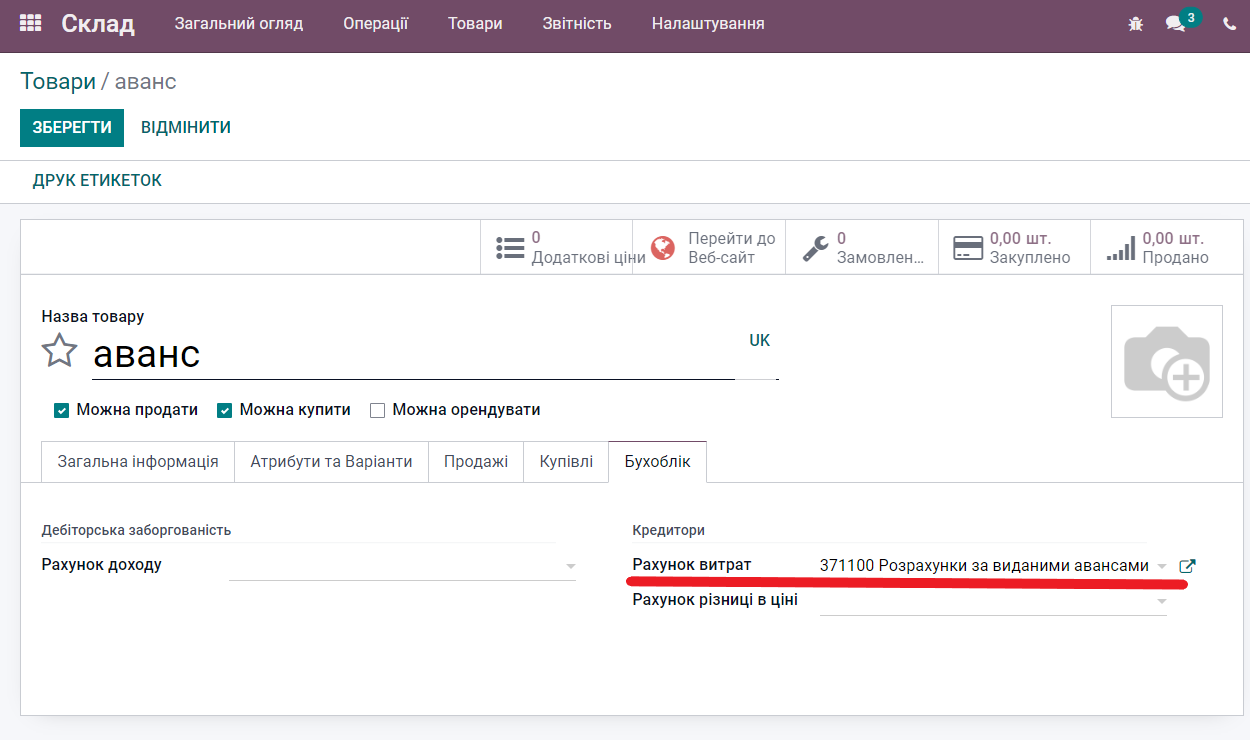Open the Рахунок витрат account dropdown
The image size is (1250, 740).
(x=1160, y=566)
